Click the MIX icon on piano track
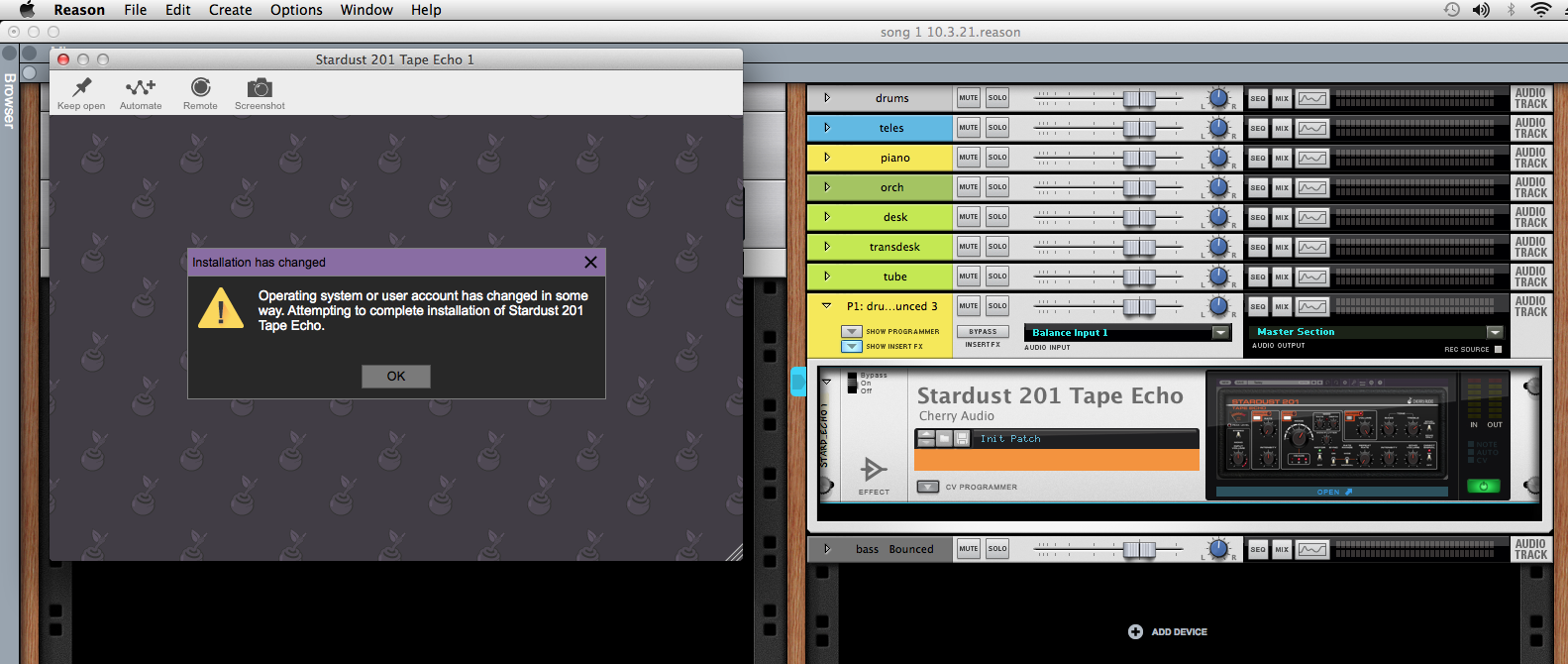The height and width of the screenshot is (664, 1568). coord(1282,158)
